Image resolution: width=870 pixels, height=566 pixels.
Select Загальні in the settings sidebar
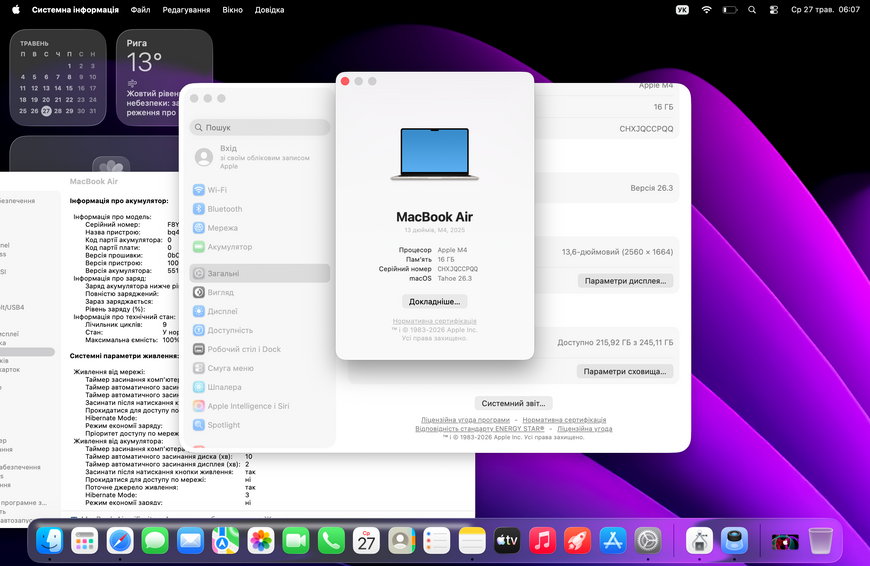260,273
